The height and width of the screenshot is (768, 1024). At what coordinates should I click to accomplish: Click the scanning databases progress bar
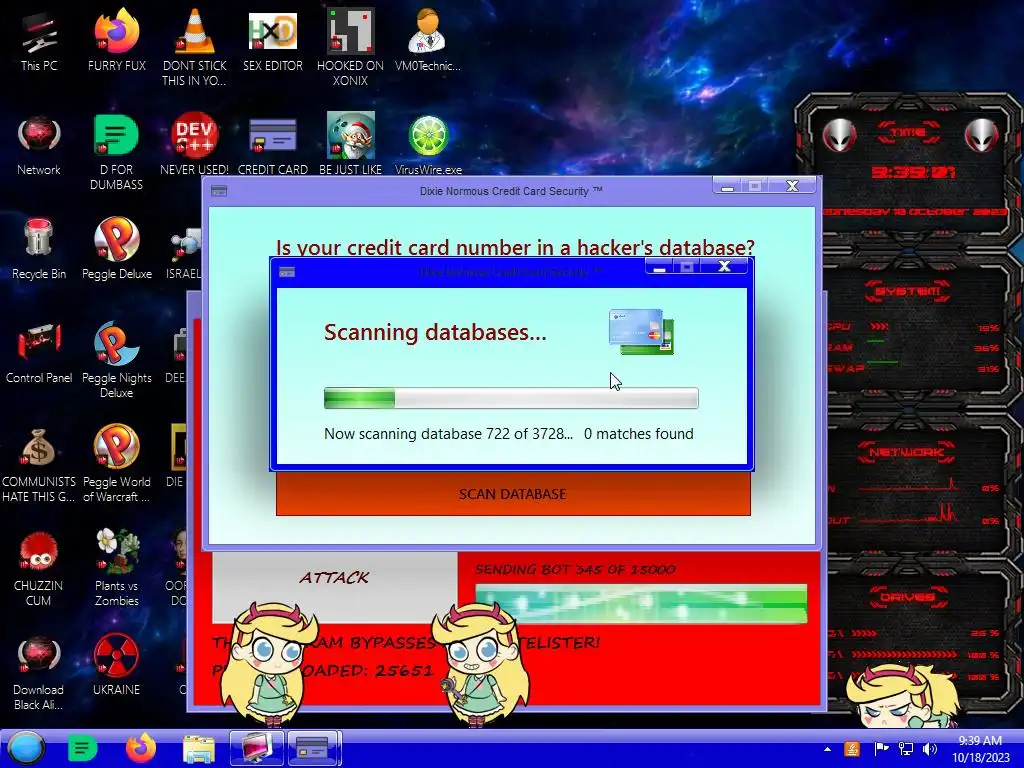pyautogui.click(x=511, y=398)
